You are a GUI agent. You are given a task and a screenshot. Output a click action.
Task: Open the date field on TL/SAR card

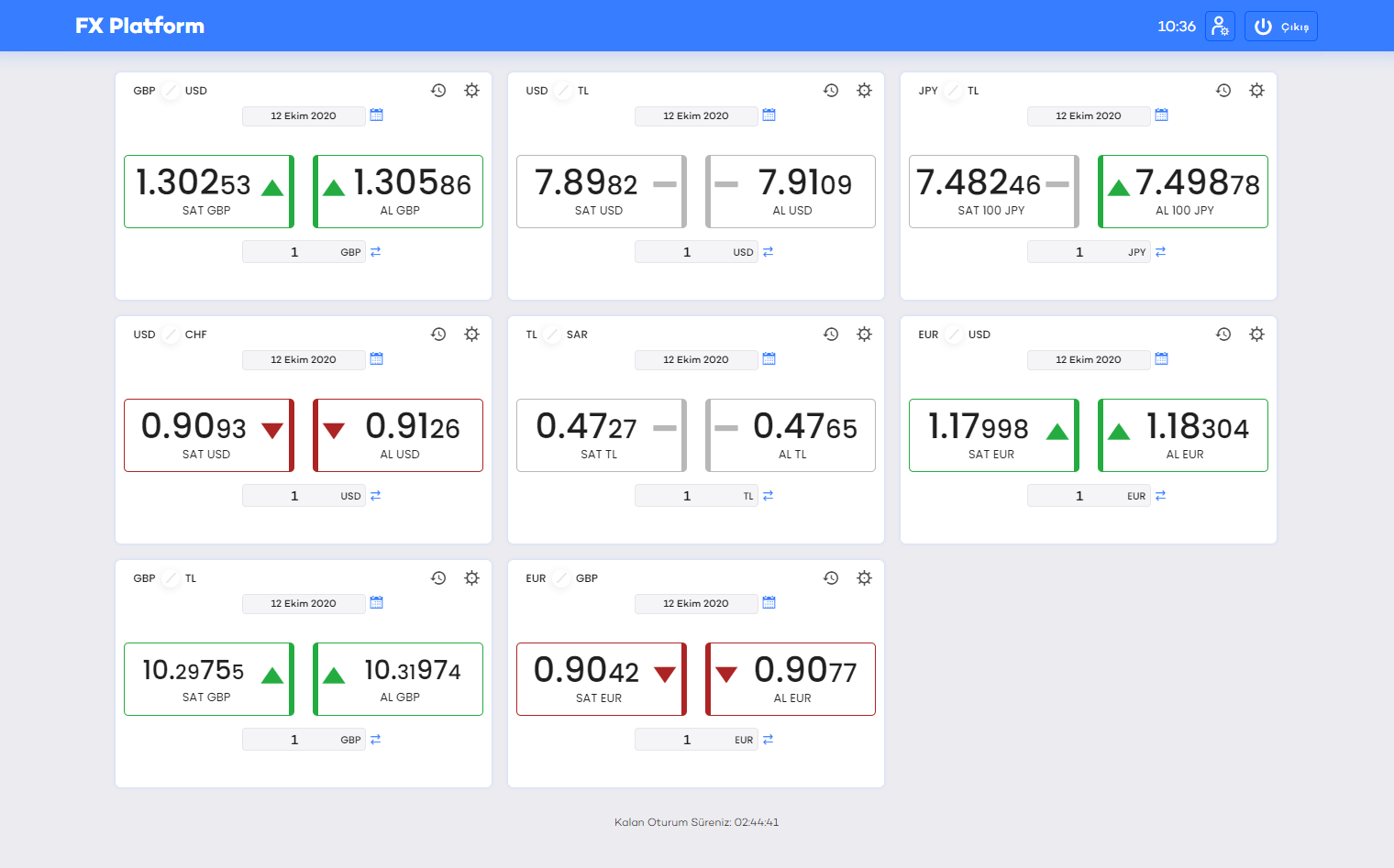[x=696, y=359]
